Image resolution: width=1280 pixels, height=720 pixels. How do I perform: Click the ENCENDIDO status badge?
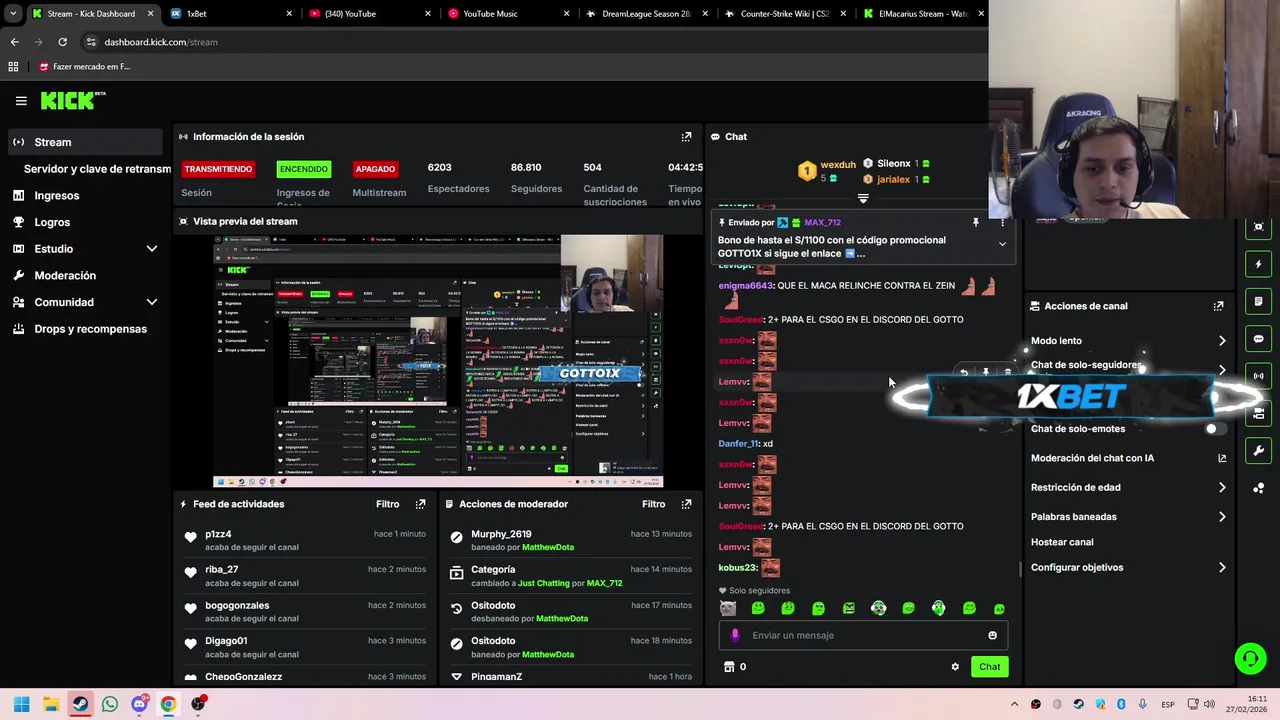[x=303, y=169]
